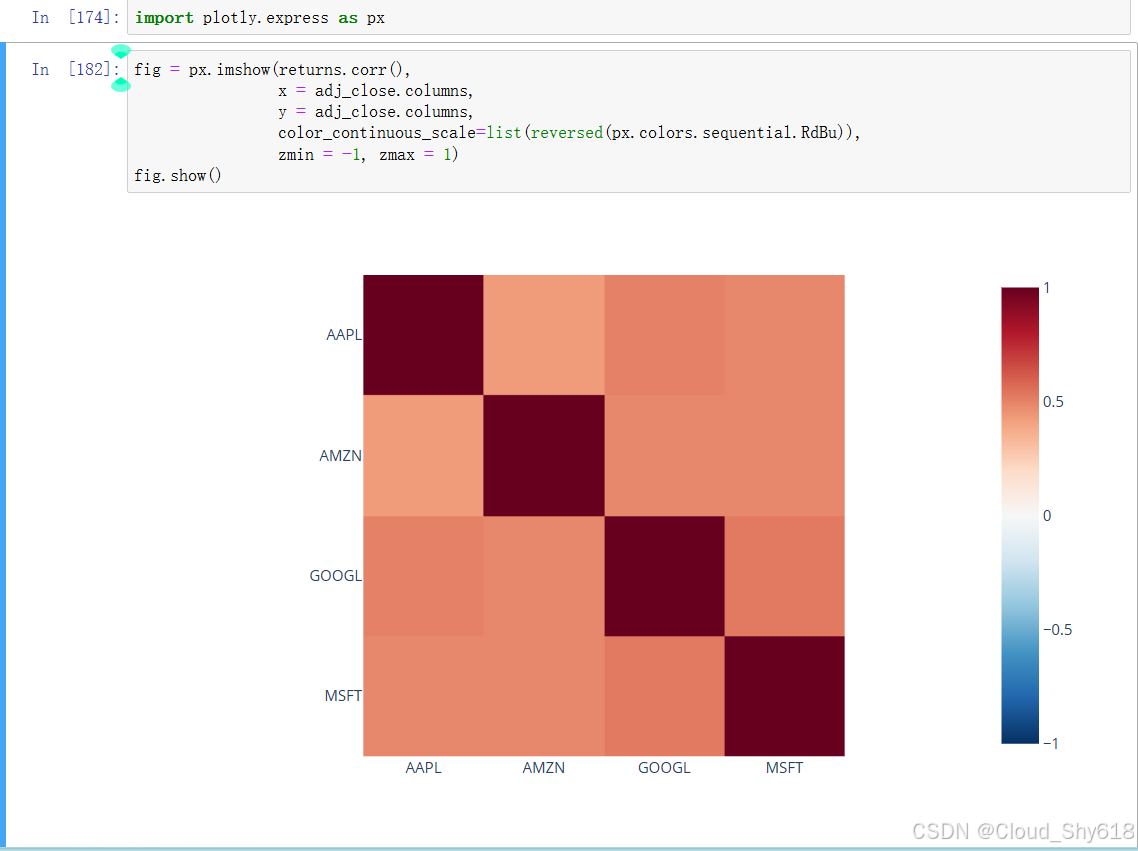Click heatmap cell in MSFT row, AAPL column
Screen dimensions: 1138x851
point(423,696)
